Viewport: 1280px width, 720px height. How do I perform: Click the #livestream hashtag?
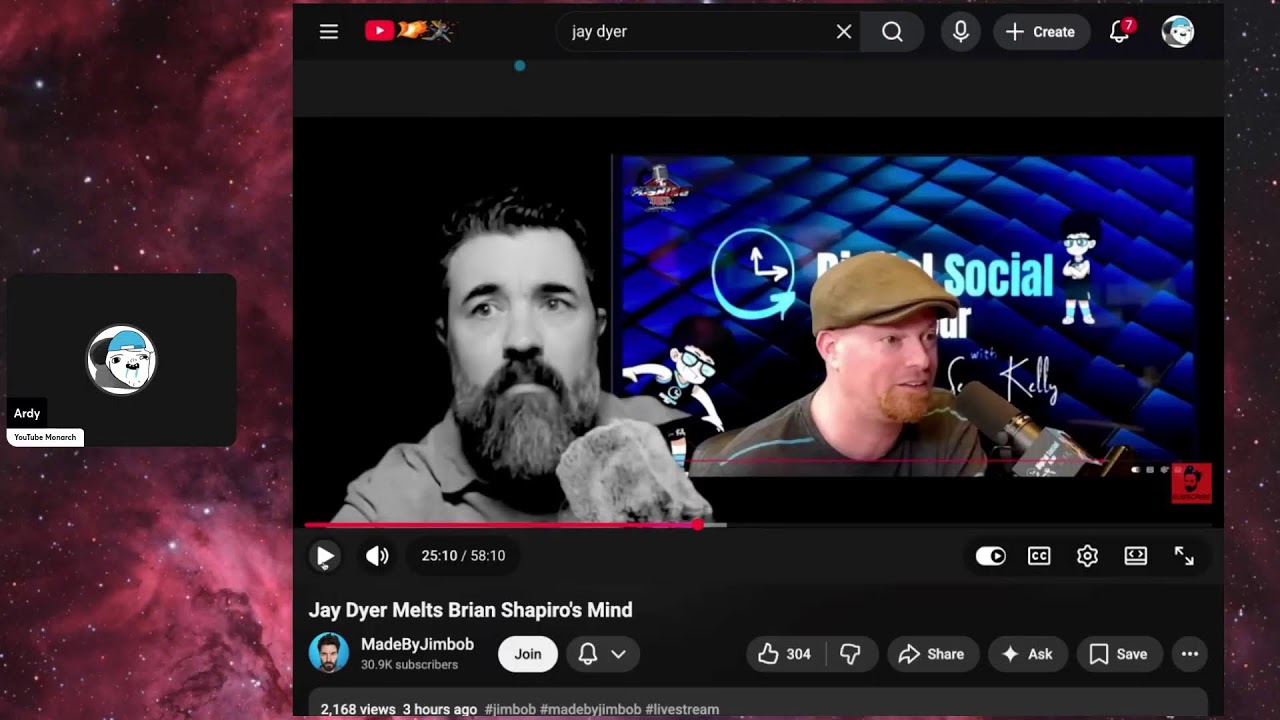point(682,709)
